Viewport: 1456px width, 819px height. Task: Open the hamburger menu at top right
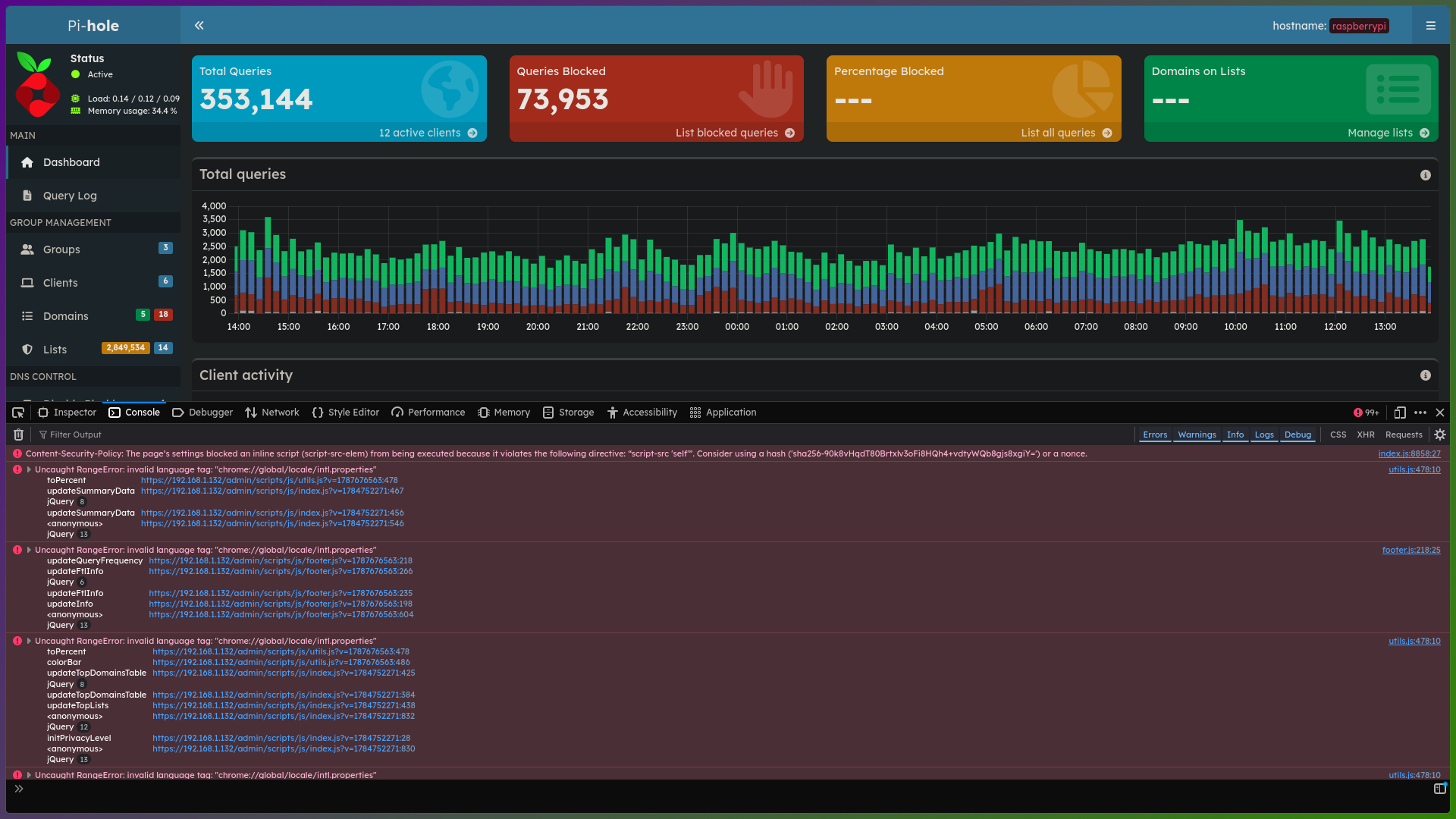point(1430,26)
